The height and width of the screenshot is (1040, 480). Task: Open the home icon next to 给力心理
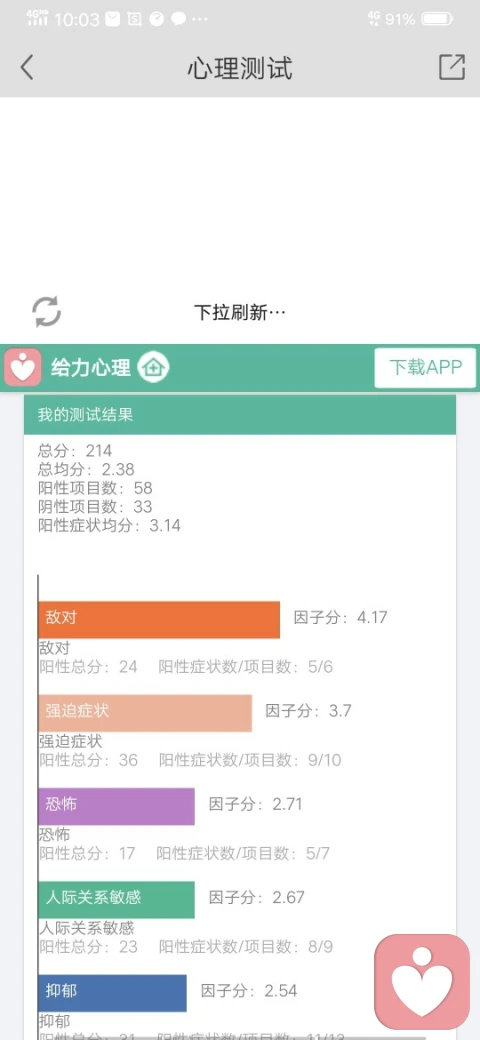(x=154, y=367)
